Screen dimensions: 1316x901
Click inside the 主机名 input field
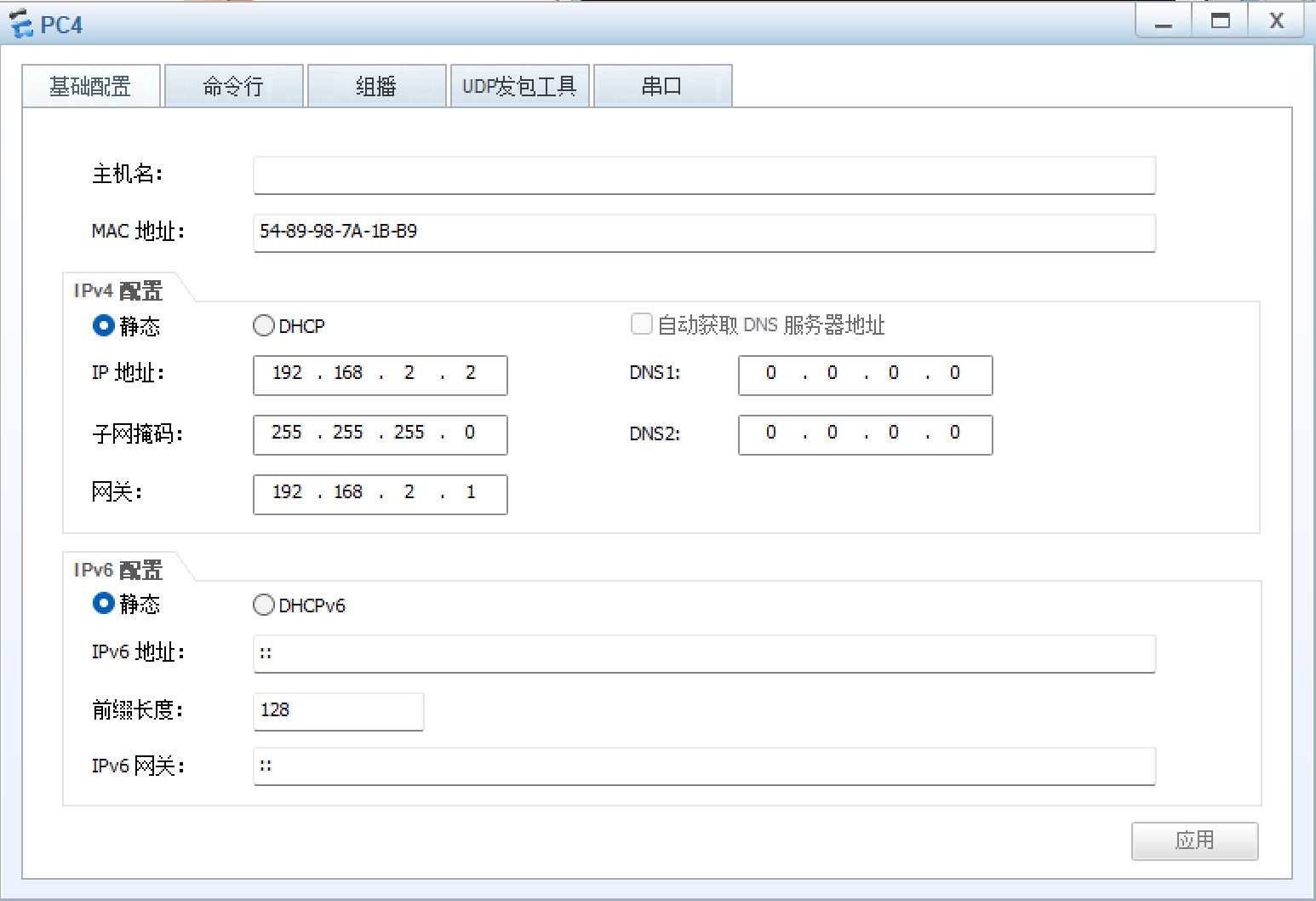pos(703,175)
